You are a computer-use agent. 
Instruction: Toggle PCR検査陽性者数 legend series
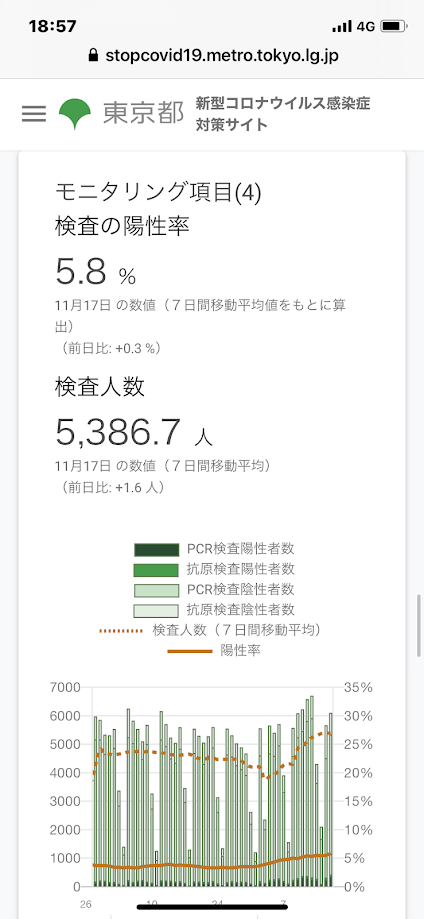point(214,549)
